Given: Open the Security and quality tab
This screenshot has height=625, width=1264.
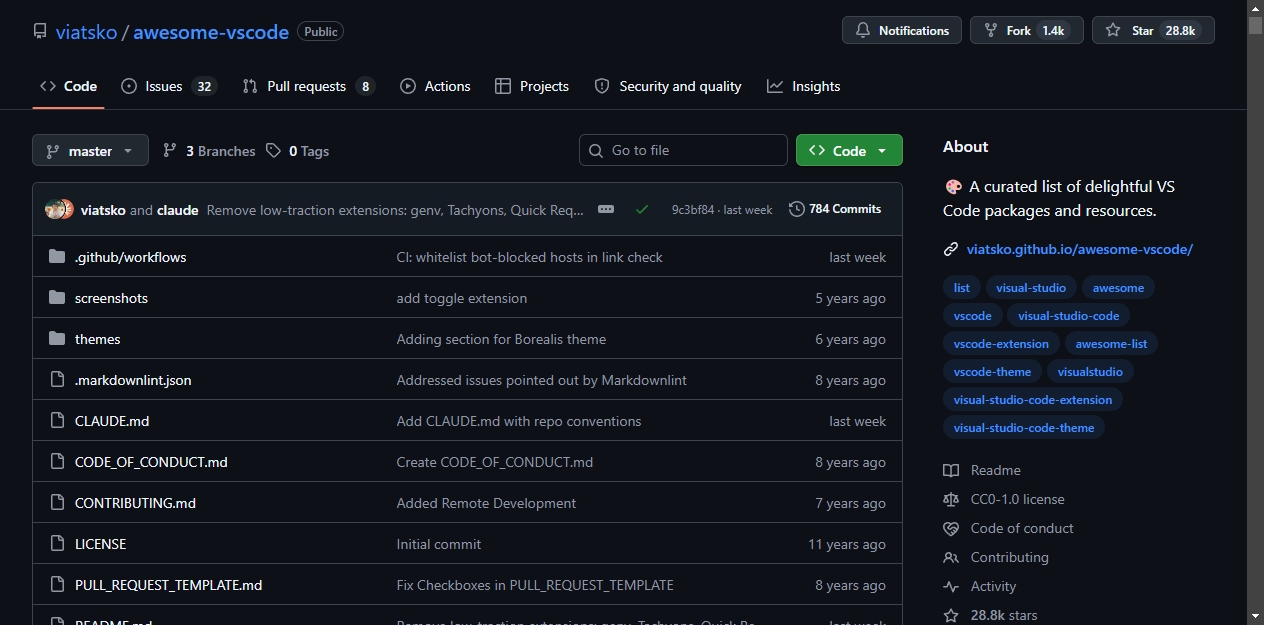Looking at the screenshot, I should pos(668,86).
